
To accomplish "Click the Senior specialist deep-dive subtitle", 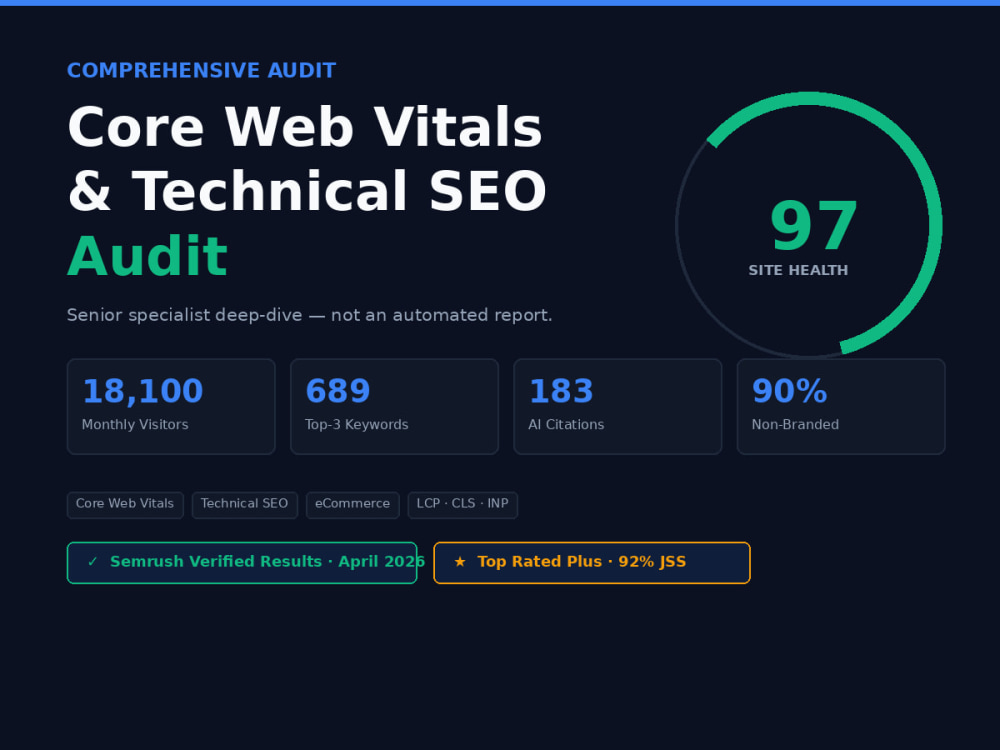I will pos(309,315).
